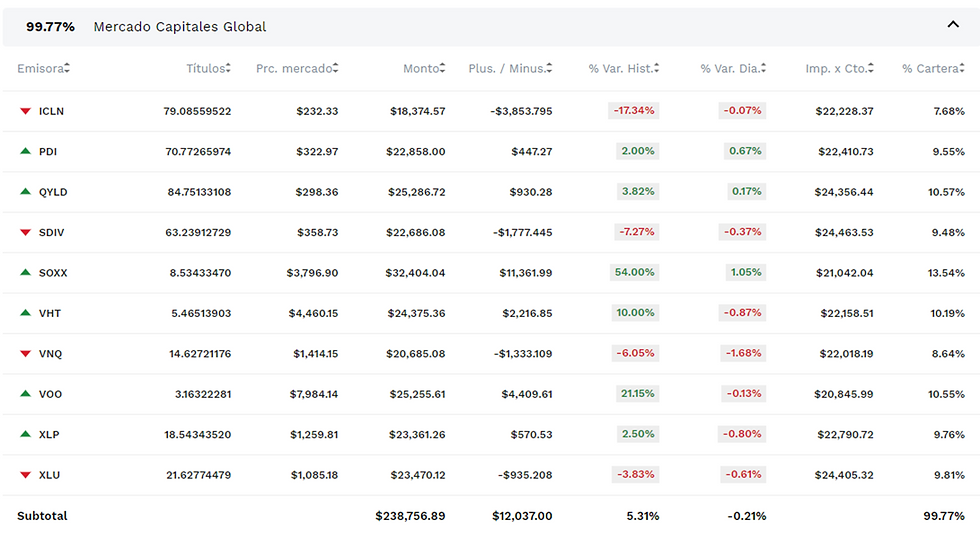Click the green up arrow beside PDI
The height and width of the screenshot is (535, 980).
tap(25, 151)
